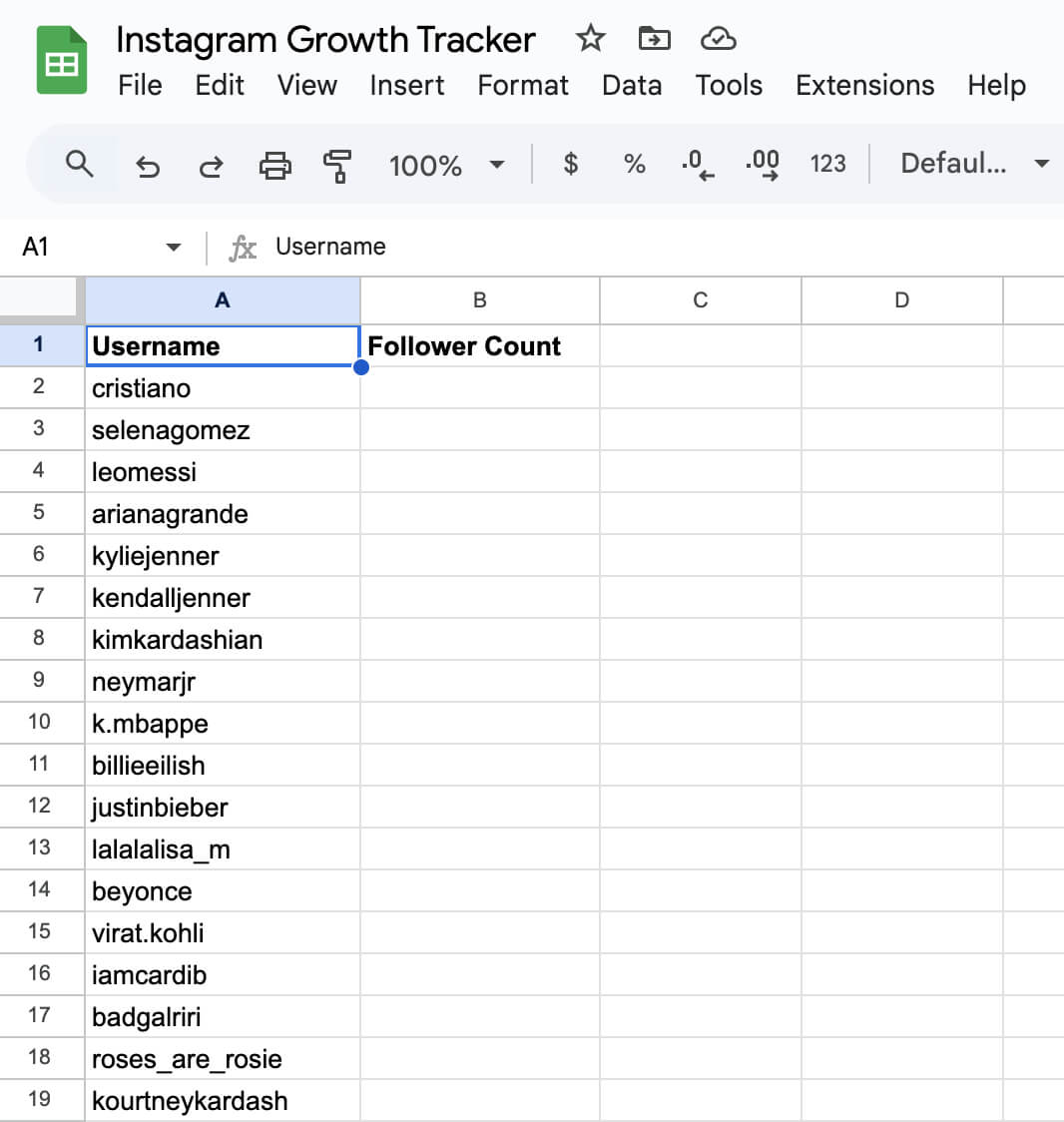Open the View menu

[307, 85]
